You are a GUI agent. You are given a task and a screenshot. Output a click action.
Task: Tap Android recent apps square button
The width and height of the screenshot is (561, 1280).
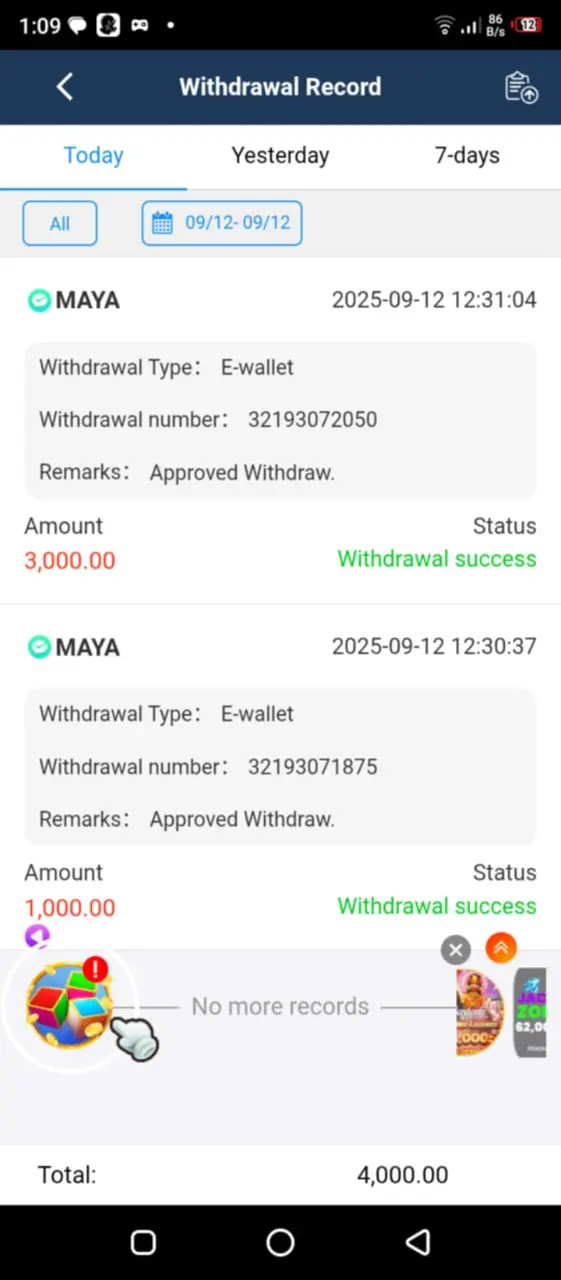[x=143, y=1242]
